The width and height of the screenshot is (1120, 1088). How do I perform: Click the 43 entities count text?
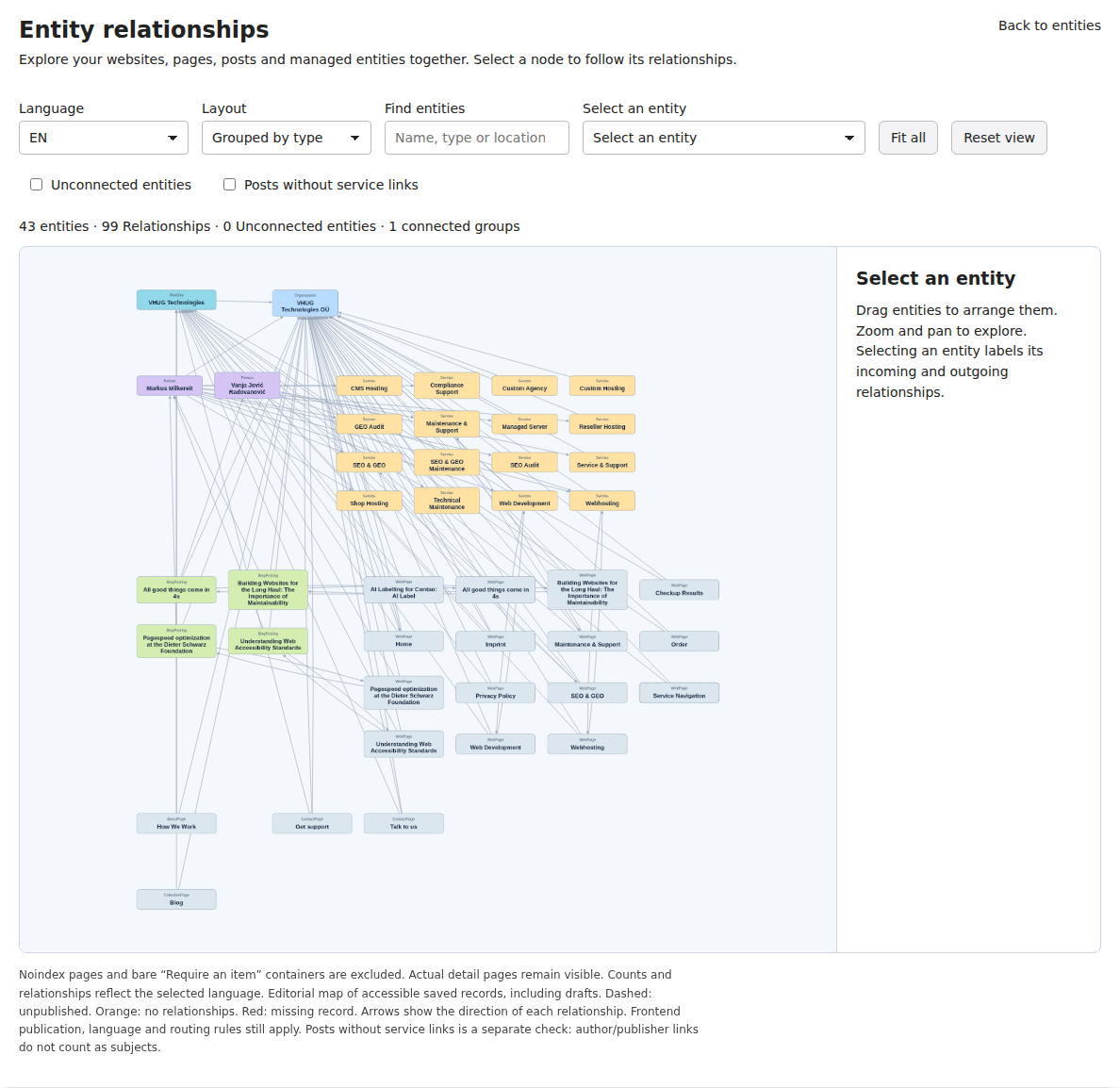coord(54,226)
